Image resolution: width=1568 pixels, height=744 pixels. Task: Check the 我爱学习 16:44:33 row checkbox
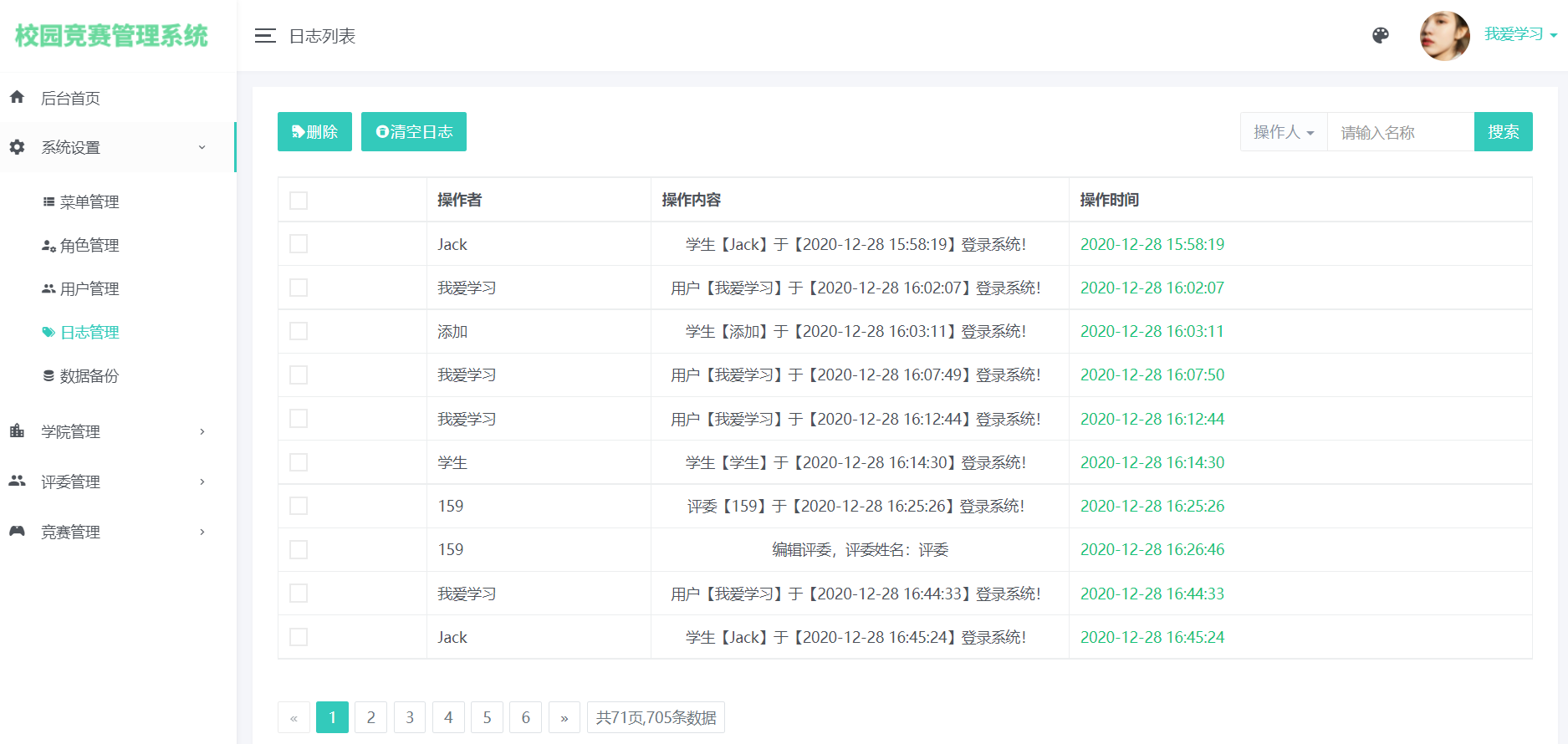(299, 593)
